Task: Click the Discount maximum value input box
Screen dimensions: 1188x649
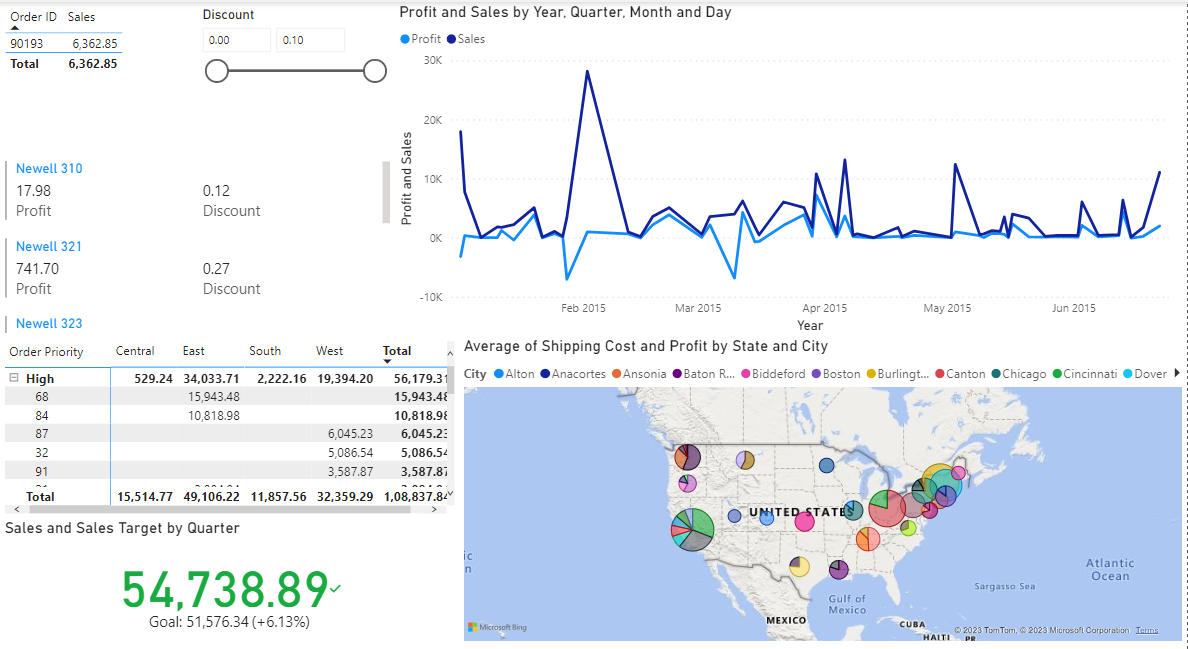Action: (x=310, y=40)
